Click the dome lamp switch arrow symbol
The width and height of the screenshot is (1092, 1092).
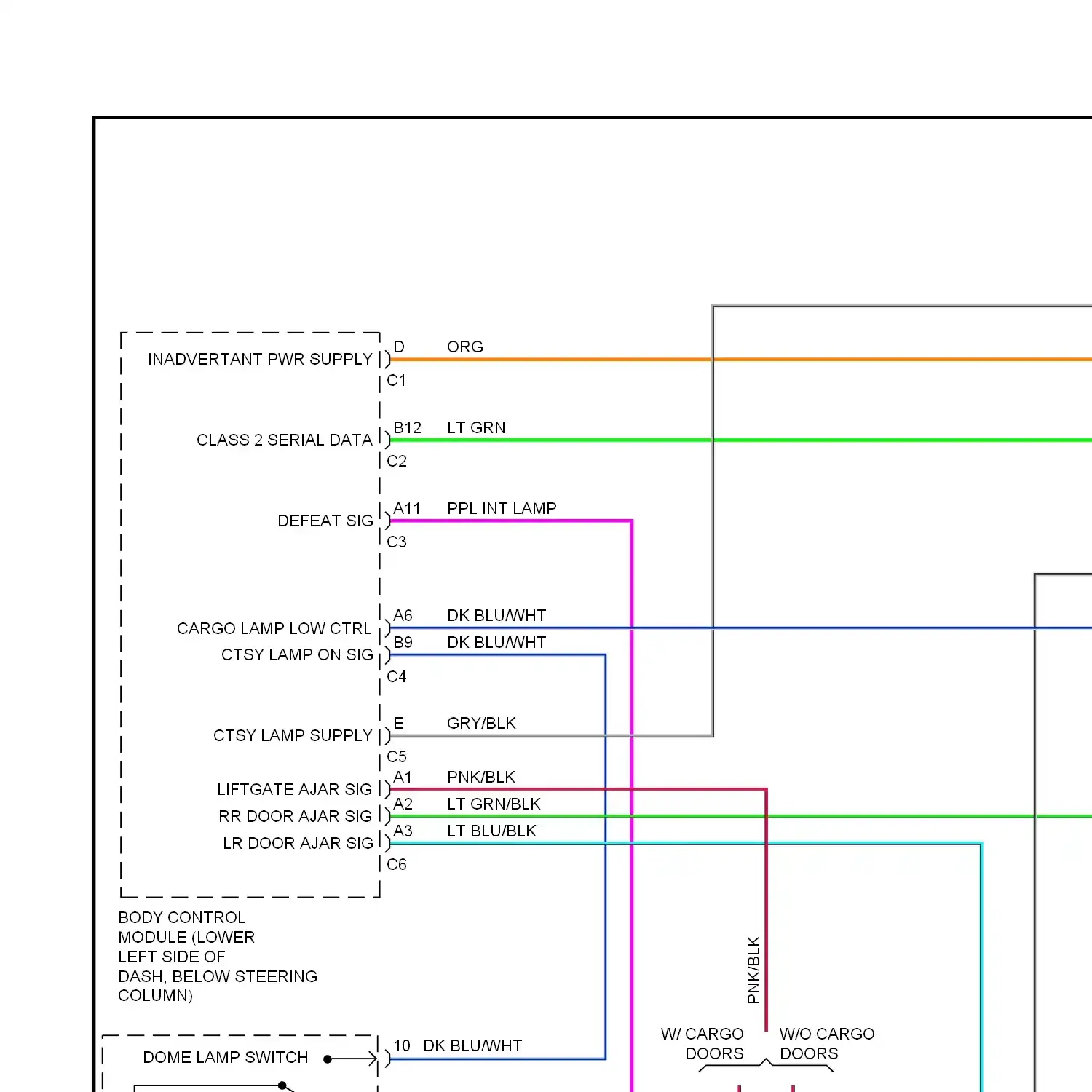point(351,1059)
